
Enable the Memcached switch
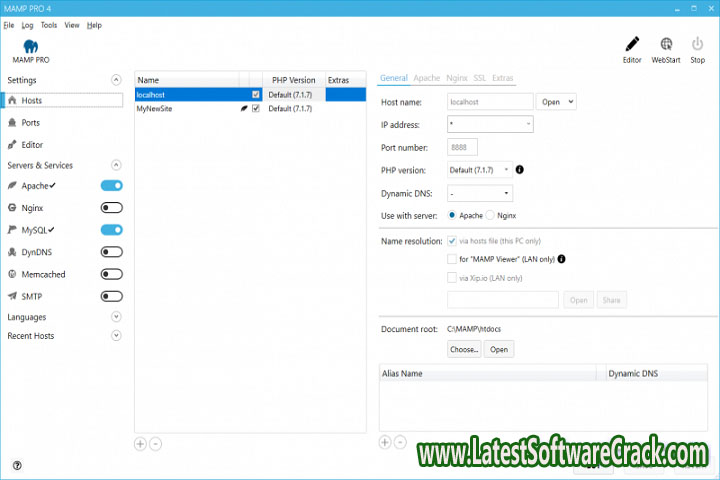tap(112, 274)
